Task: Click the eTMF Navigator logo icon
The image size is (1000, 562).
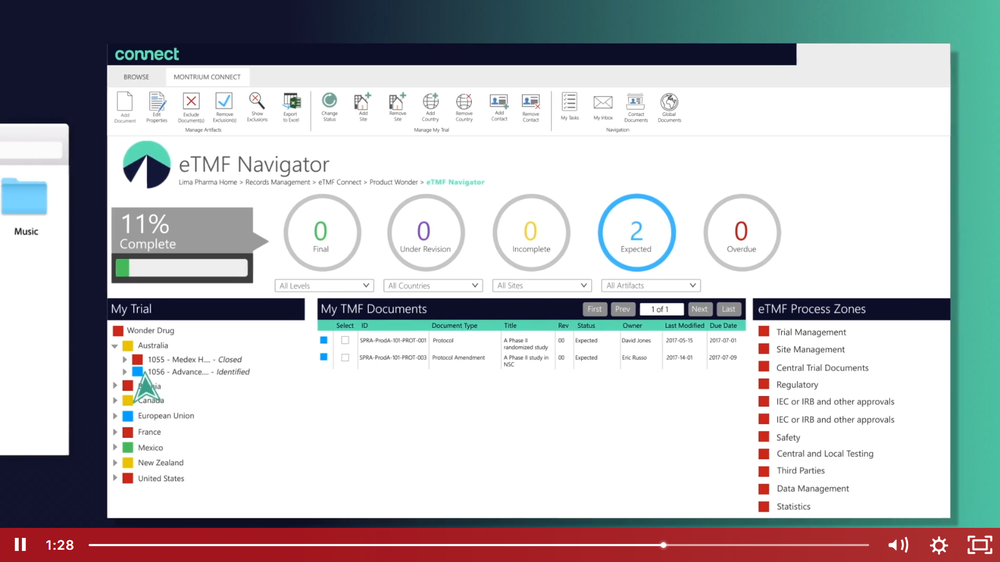Action: click(147, 165)
